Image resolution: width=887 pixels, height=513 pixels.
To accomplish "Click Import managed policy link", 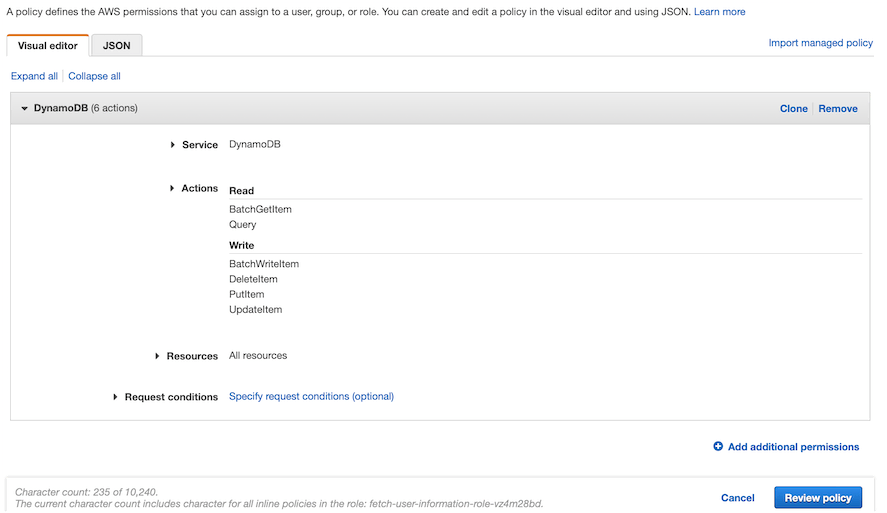I will (820, 43).
